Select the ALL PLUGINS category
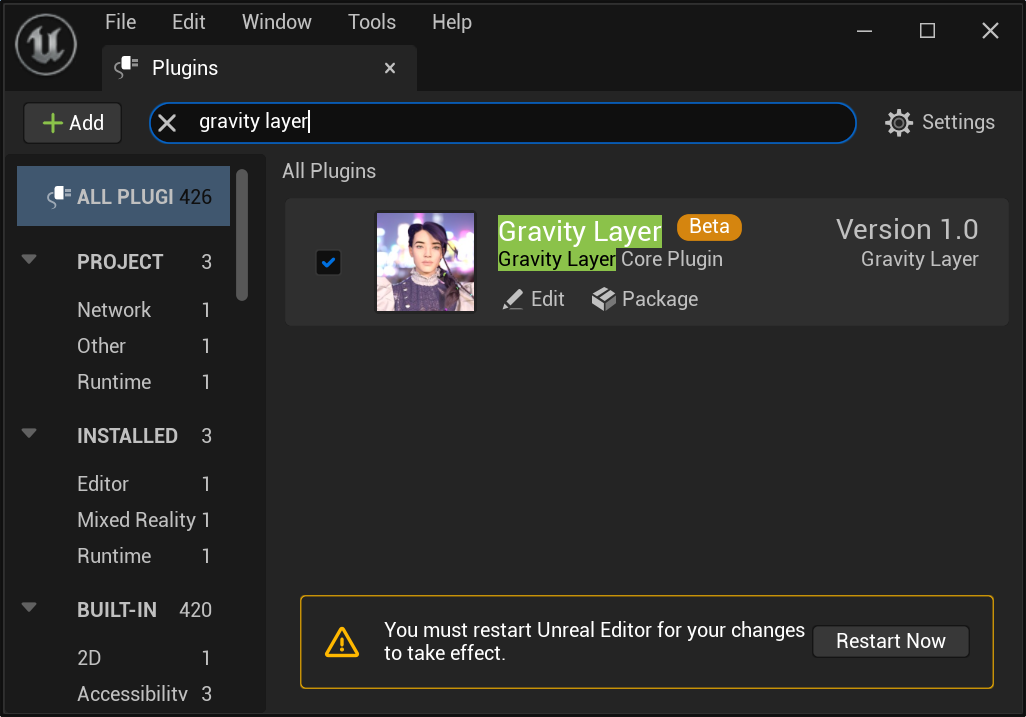 pos(123,196)
